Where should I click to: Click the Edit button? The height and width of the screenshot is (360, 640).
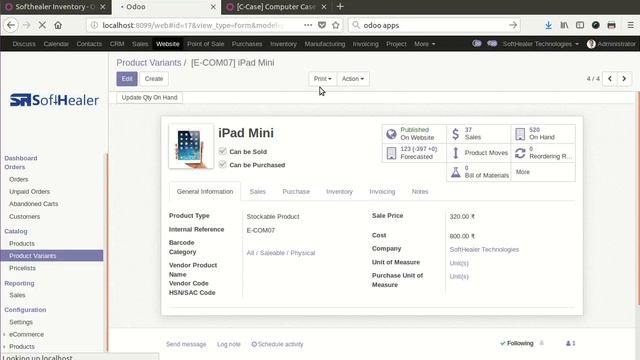click(x=127, y=79)
